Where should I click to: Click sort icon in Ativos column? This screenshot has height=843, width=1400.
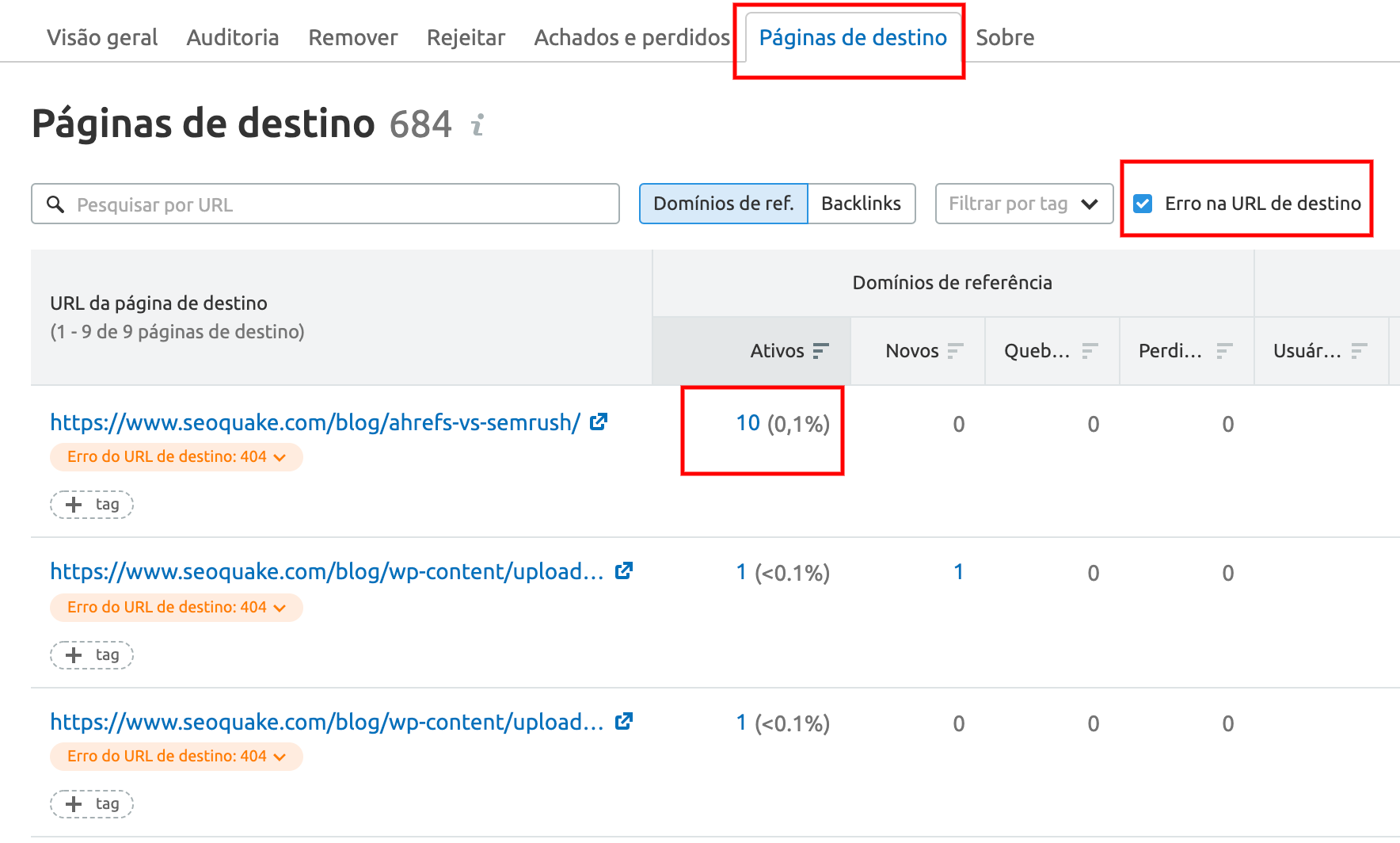pos(821,351)
